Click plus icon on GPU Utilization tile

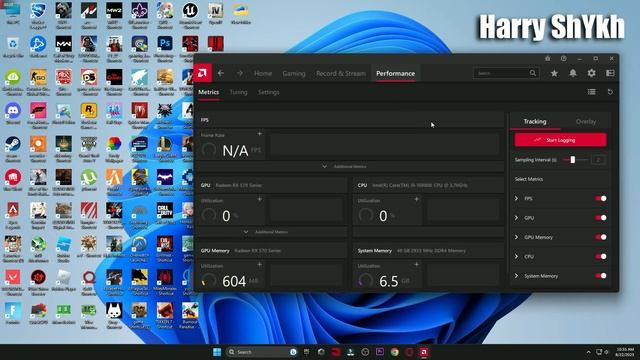tap(260, 199)
